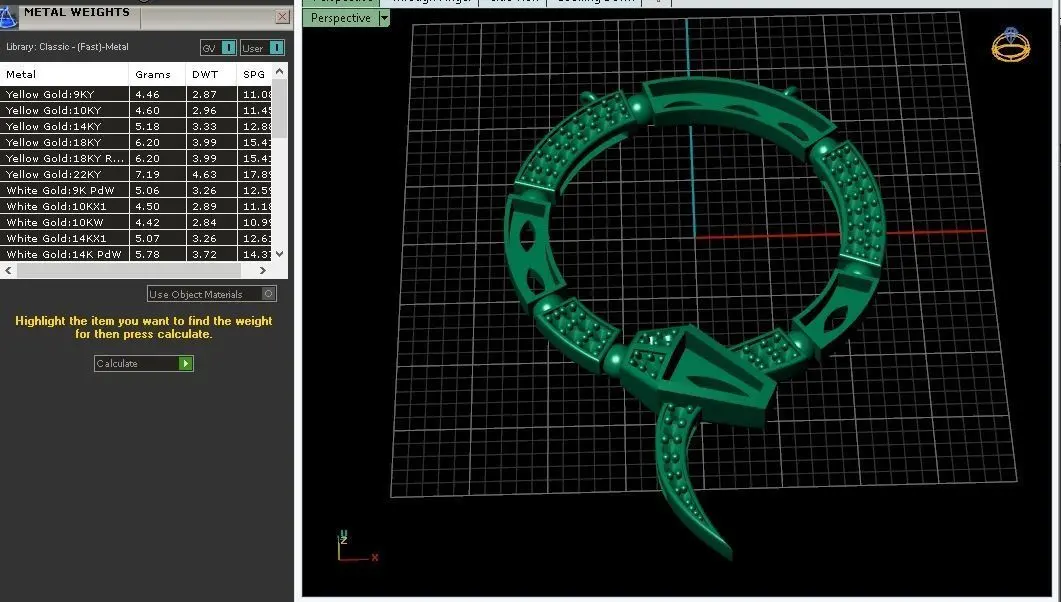Select the Yellow Gold:18KY R... row
This screenshot has width=1061, height=602.
(x=135, y=158)
